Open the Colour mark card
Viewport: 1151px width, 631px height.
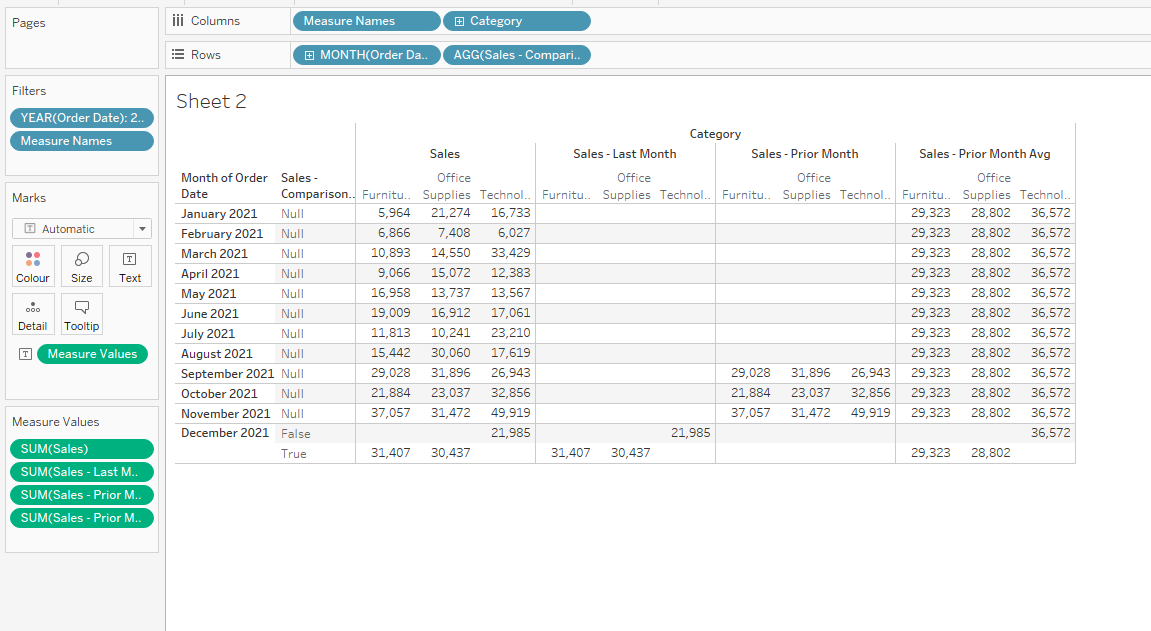click(x=33, y=266)
